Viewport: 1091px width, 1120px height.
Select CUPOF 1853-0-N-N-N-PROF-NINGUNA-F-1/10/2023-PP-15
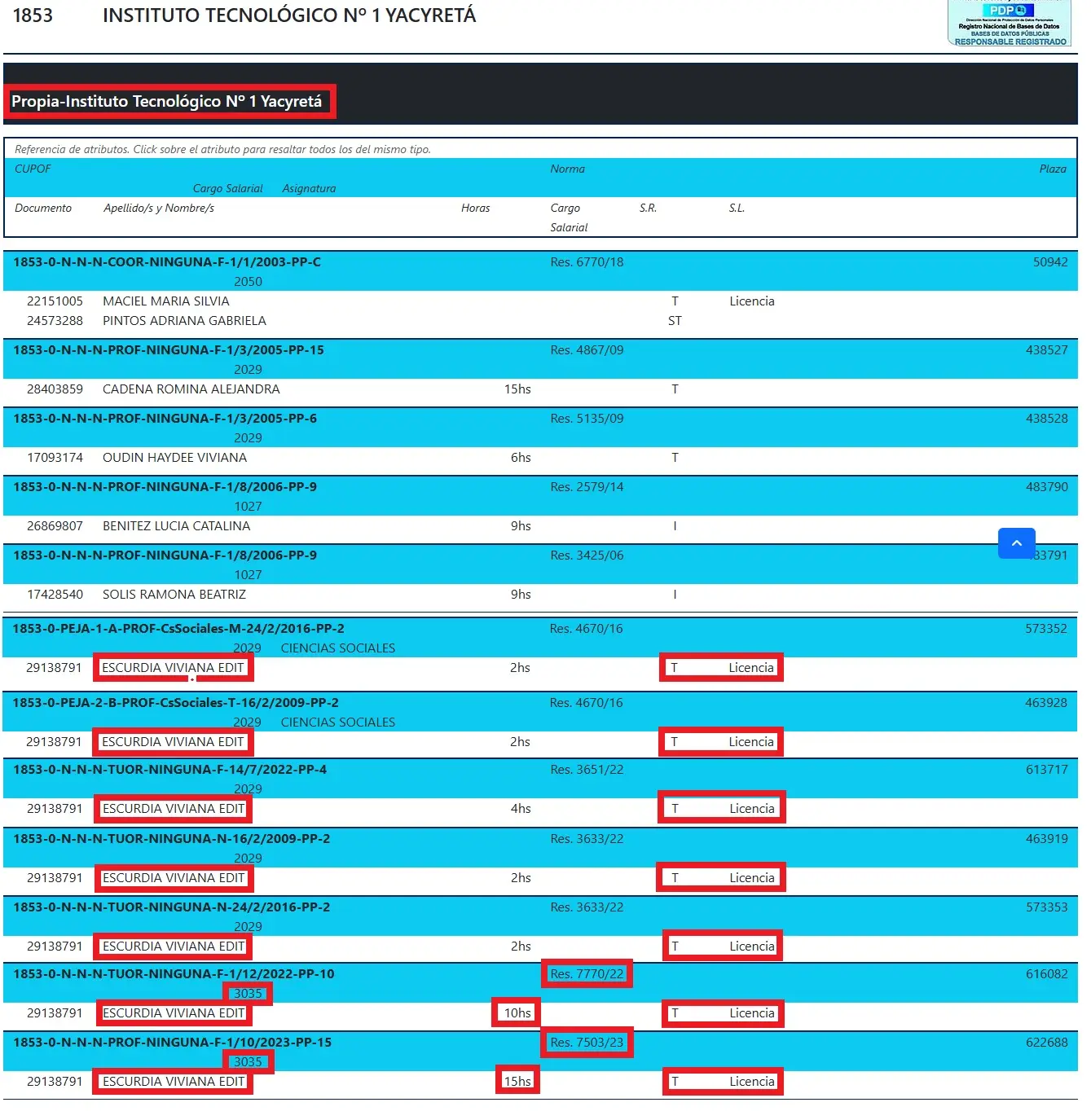tap(172, 1043)
